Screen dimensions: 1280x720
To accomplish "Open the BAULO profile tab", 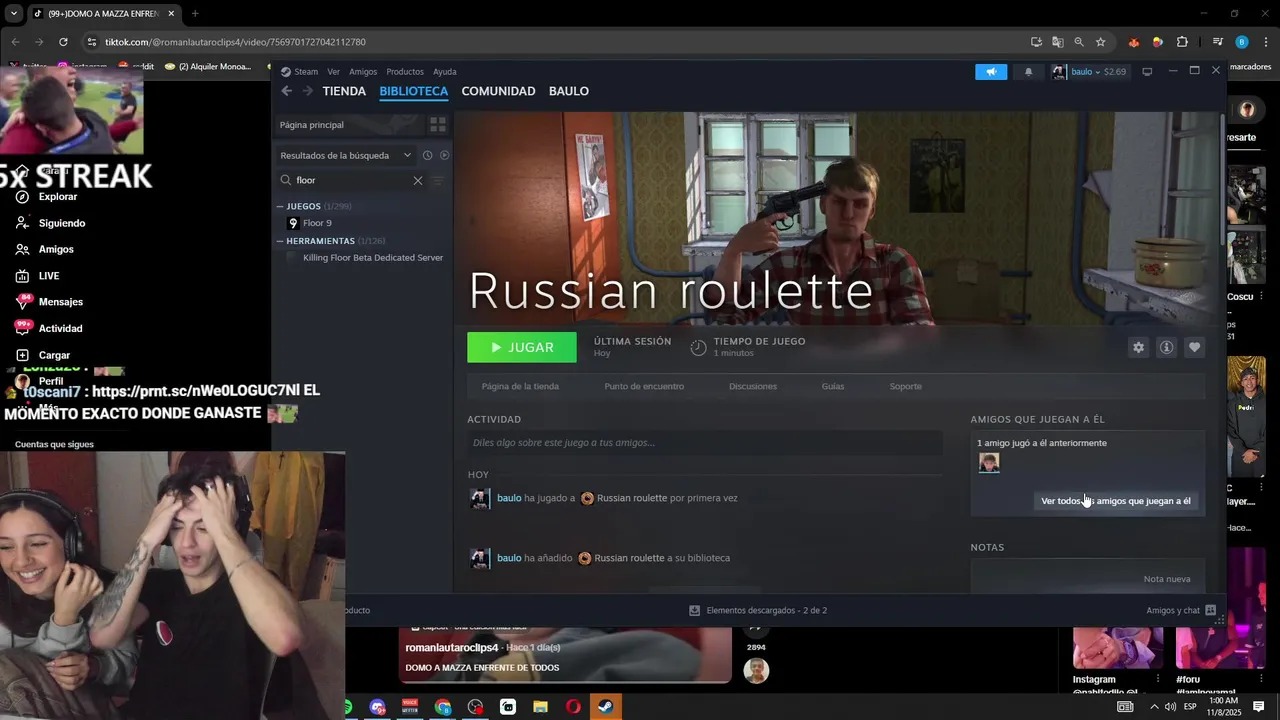I will [x=569, y=91].
